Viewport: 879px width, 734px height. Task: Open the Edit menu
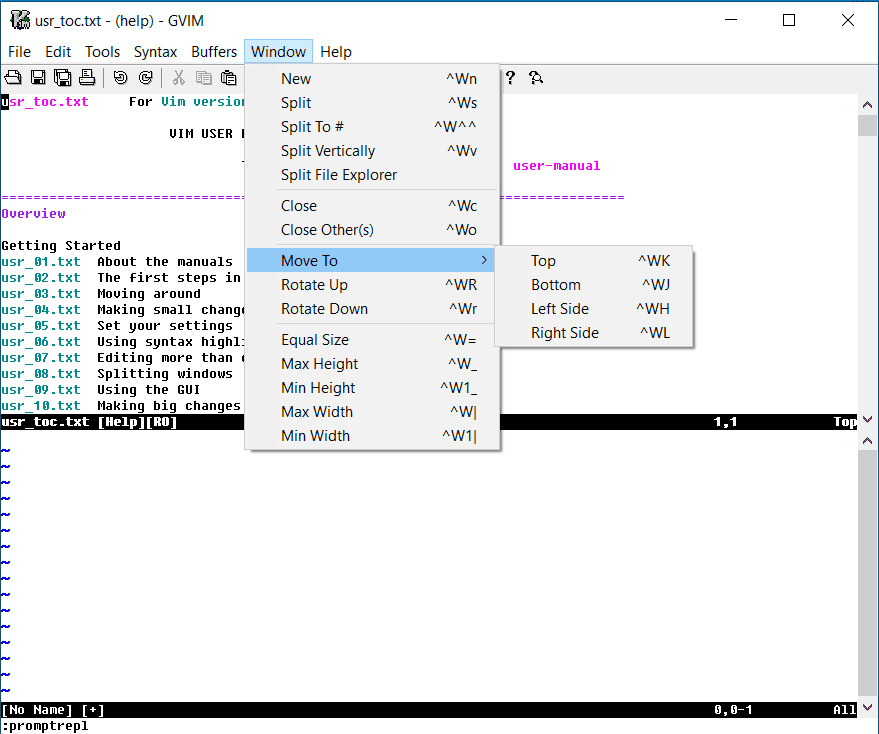point(58,52)
